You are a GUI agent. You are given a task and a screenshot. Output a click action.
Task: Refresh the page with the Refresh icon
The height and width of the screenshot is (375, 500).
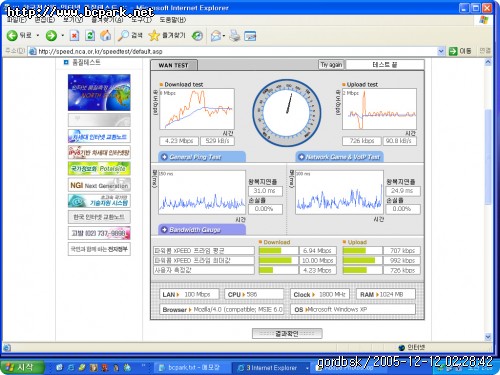[90, 35]
